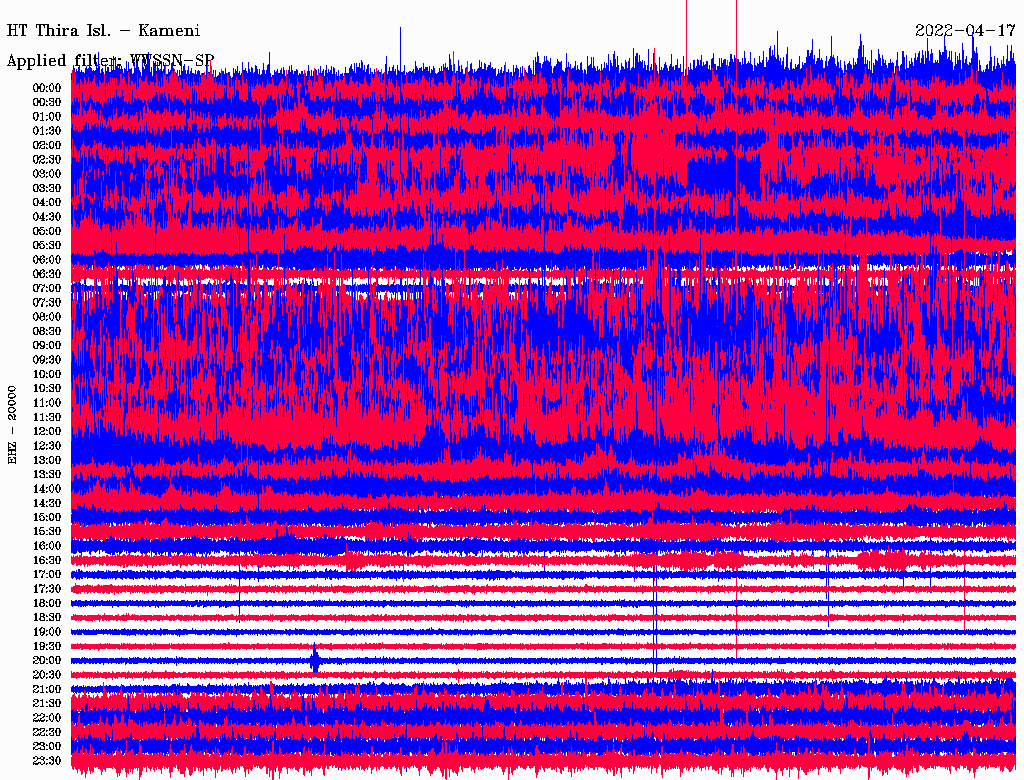
Task: Click the blue seismic event on 20:00 trace
Action: pyautogui.click(x=315, y=660)
